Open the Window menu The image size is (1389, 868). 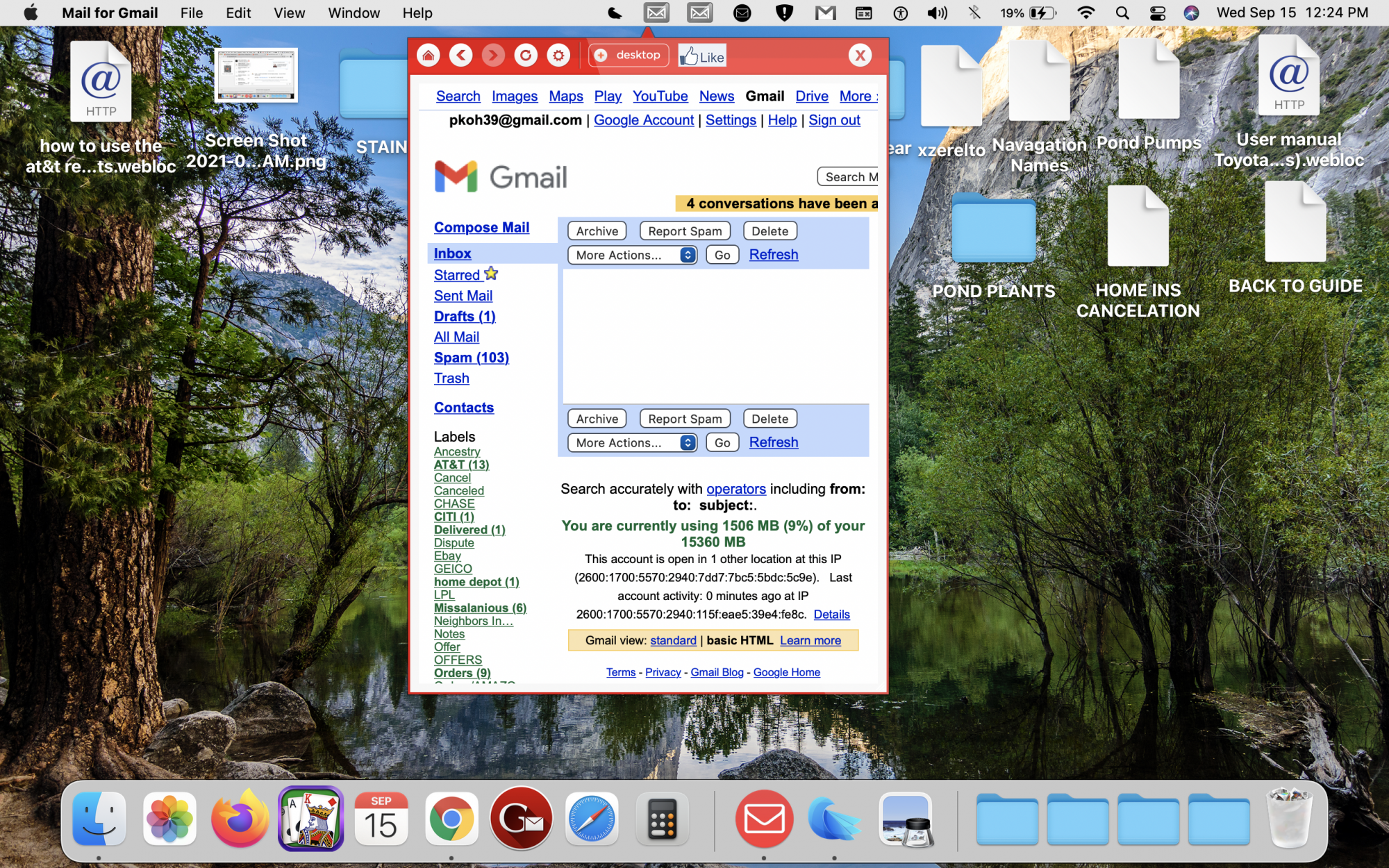pyautogui.click(x=354, y=12)
